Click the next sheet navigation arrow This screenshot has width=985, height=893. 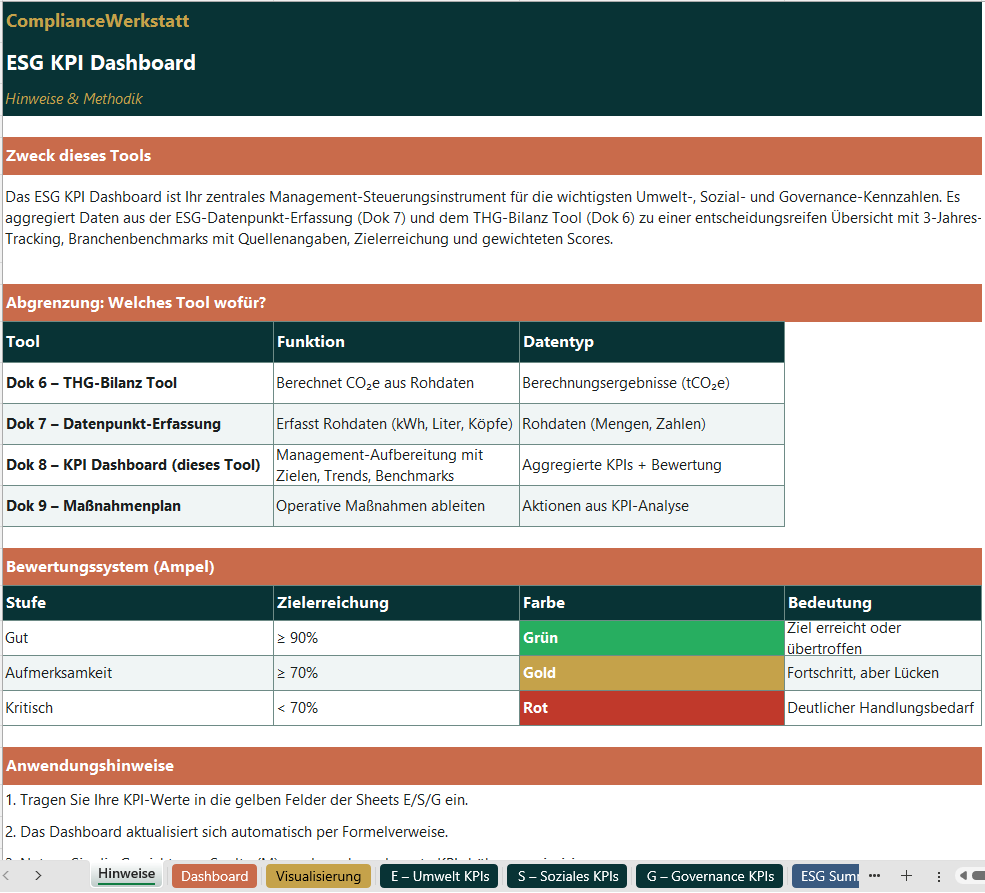(37, 875)
